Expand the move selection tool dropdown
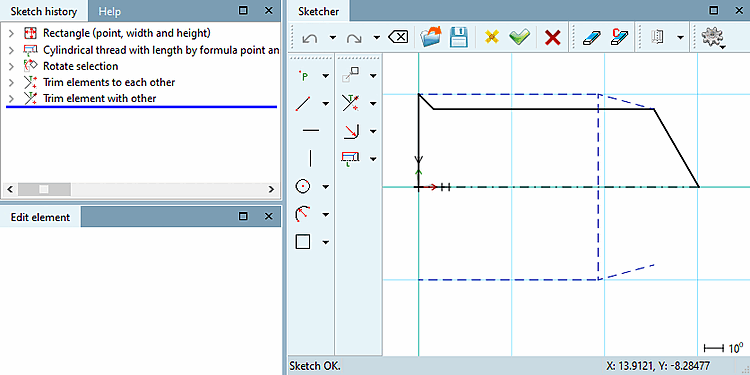 [373, 76]
